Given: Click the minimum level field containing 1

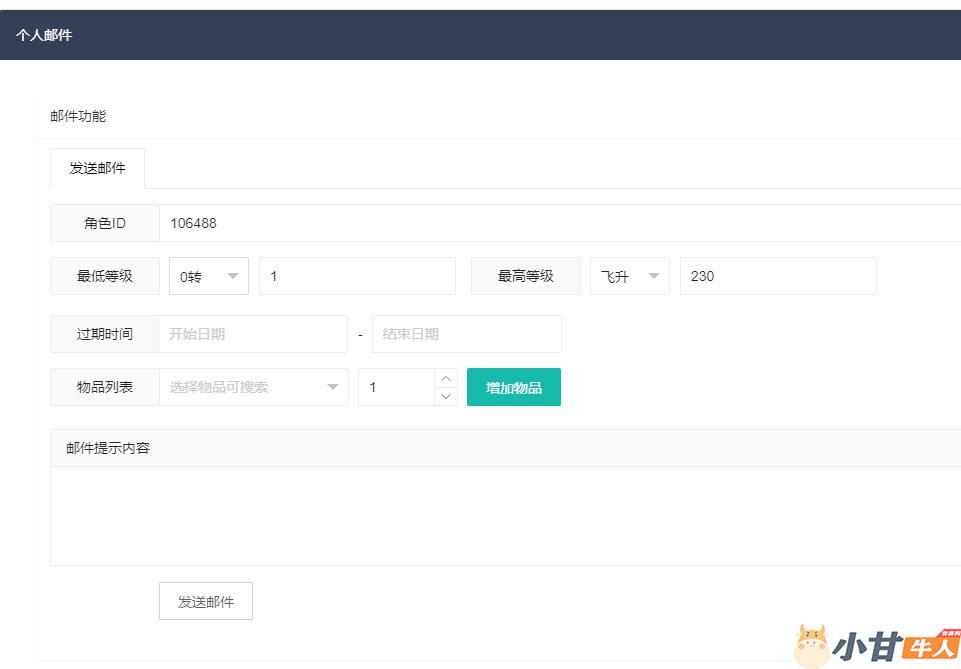Looking at the screenshot, I should point(356,276).
